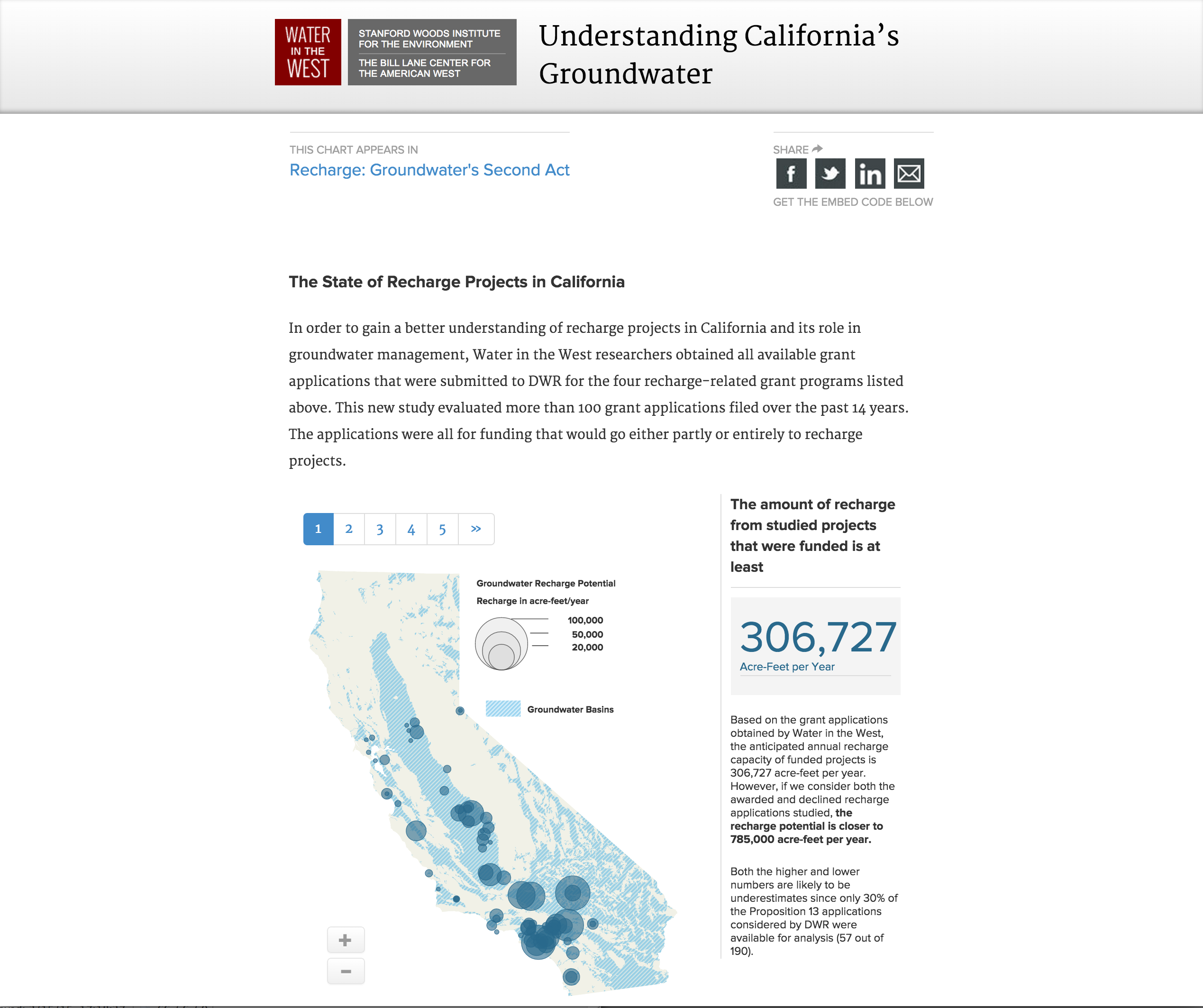Click the share arrow next to SHARE
1203x1008 pixels.
click(818, 149)
